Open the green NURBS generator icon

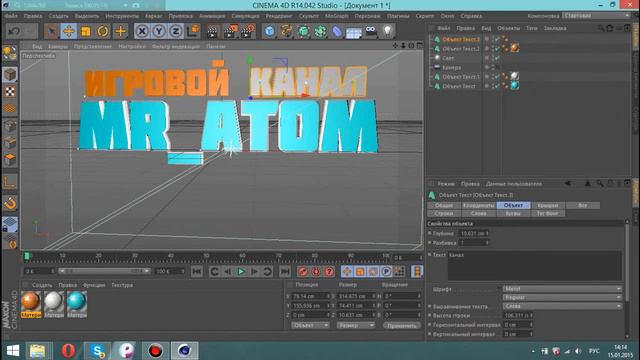click(x=303, y=31)
